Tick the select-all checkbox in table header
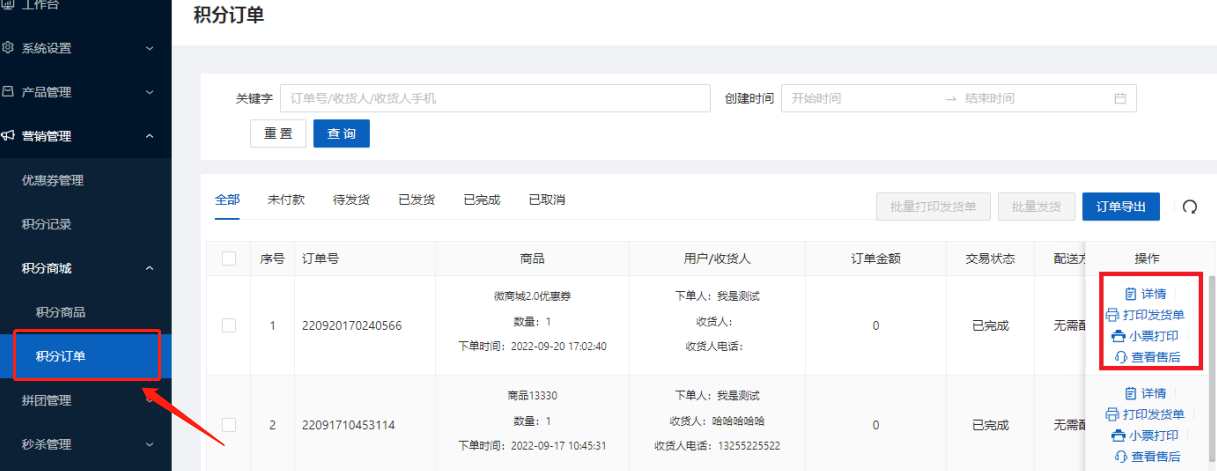 [x=229, y=258]
